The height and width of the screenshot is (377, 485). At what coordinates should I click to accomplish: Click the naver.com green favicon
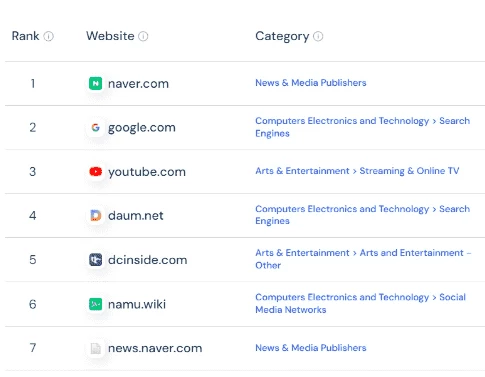[x=95, y=83]
